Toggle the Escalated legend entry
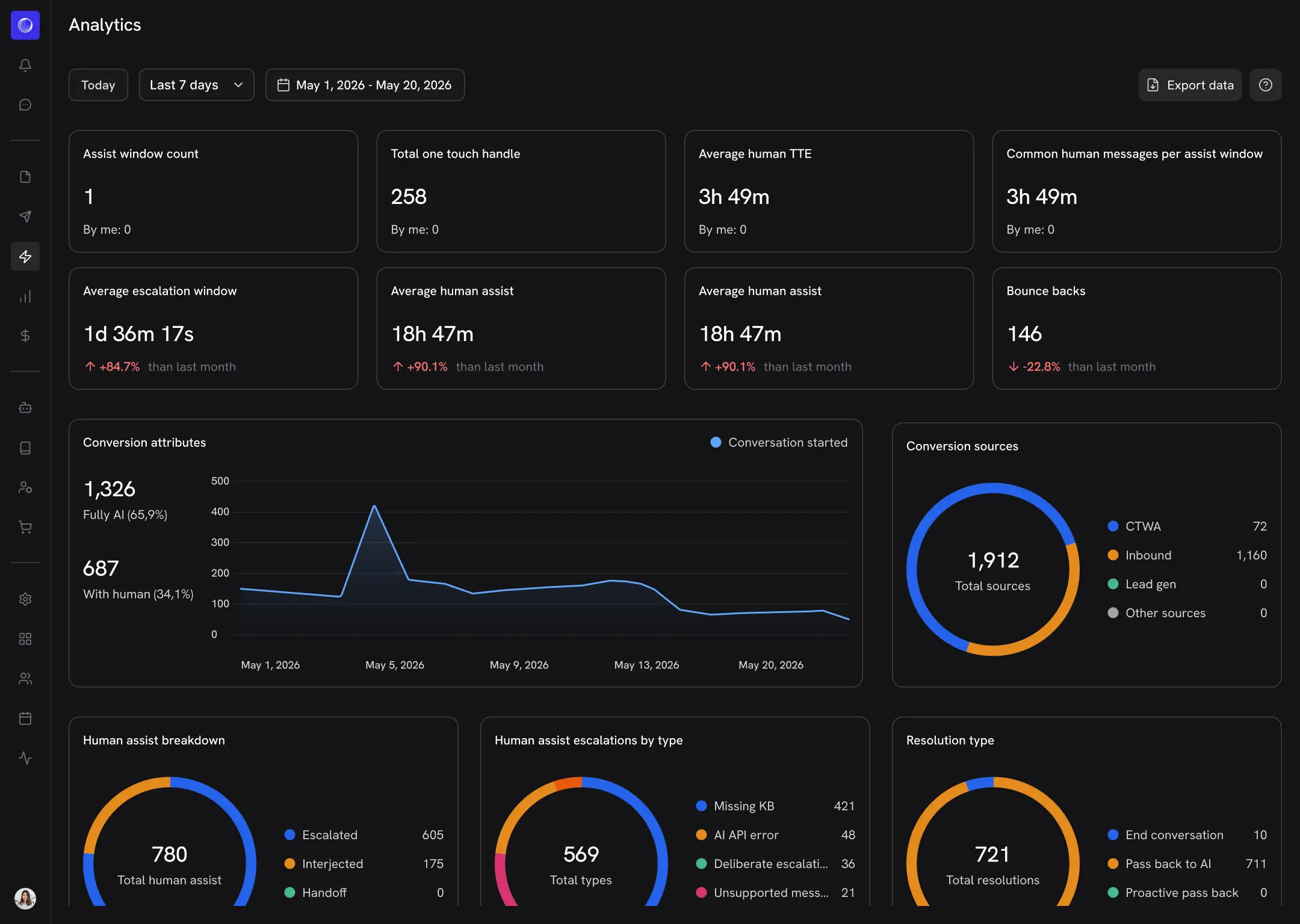The width and height of the screenshot is (1300, 924). click(364, 835)
